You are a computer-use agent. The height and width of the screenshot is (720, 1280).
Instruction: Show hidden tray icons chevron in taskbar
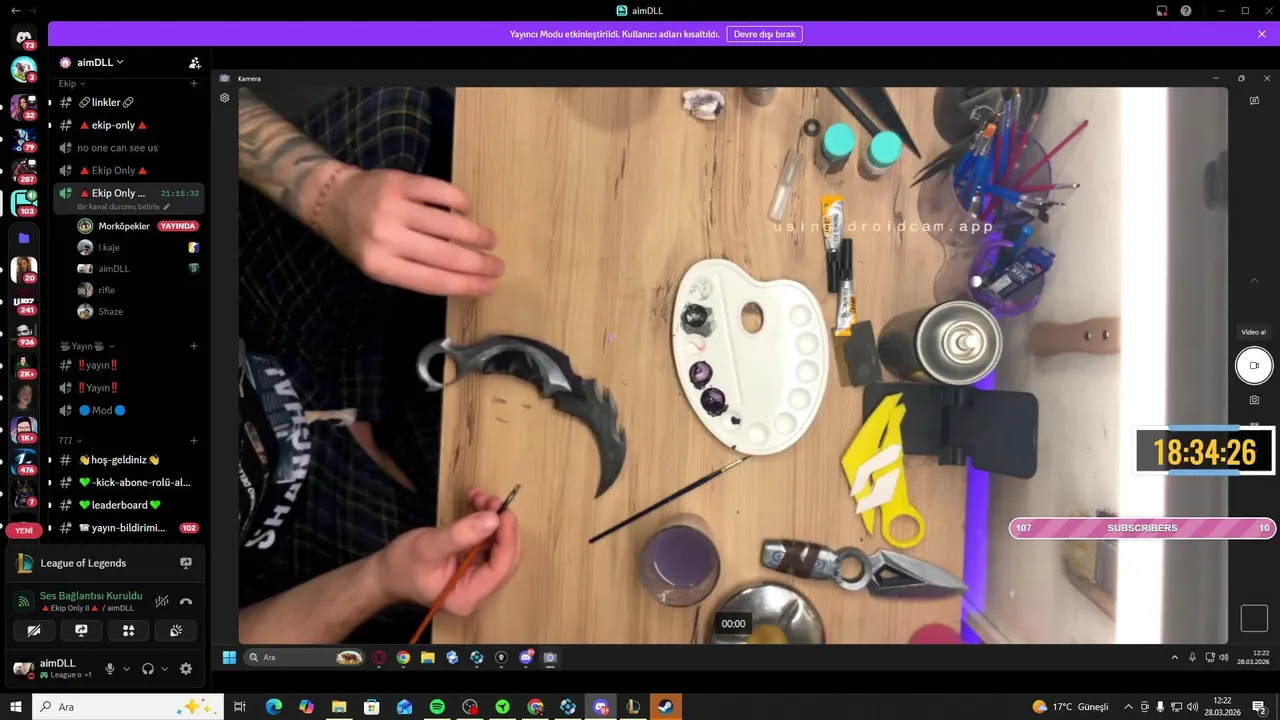pos(1129,707)
